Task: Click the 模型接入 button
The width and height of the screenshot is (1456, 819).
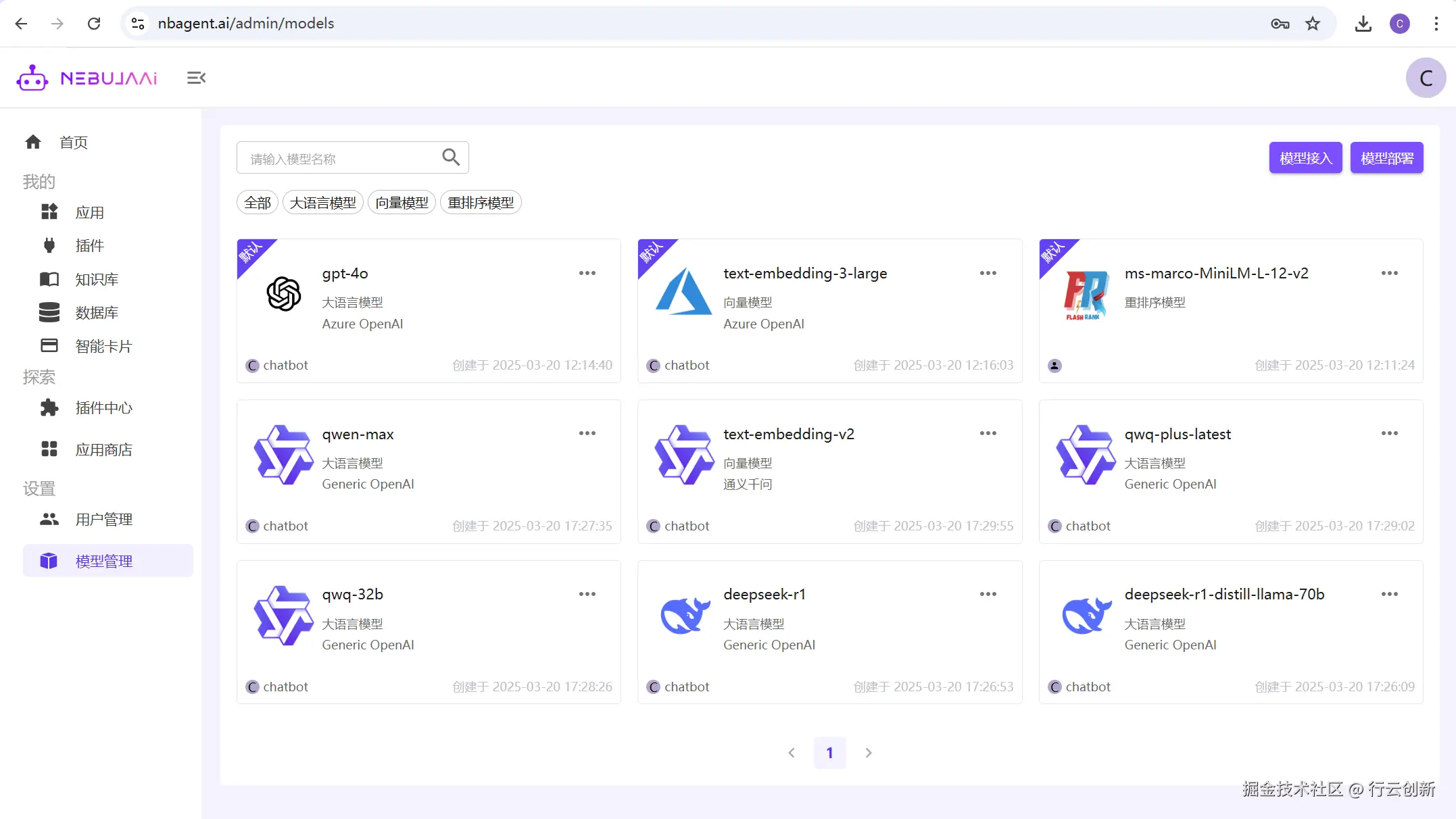Action: pyautogui.click(x=1305, y=158)
